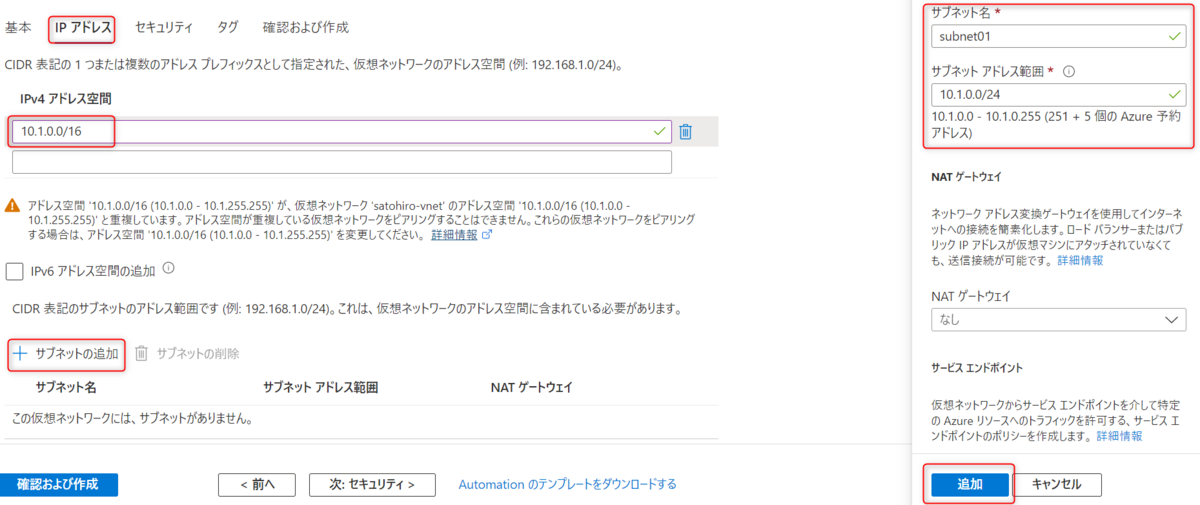Go to the タグ tab

[227, 27]
